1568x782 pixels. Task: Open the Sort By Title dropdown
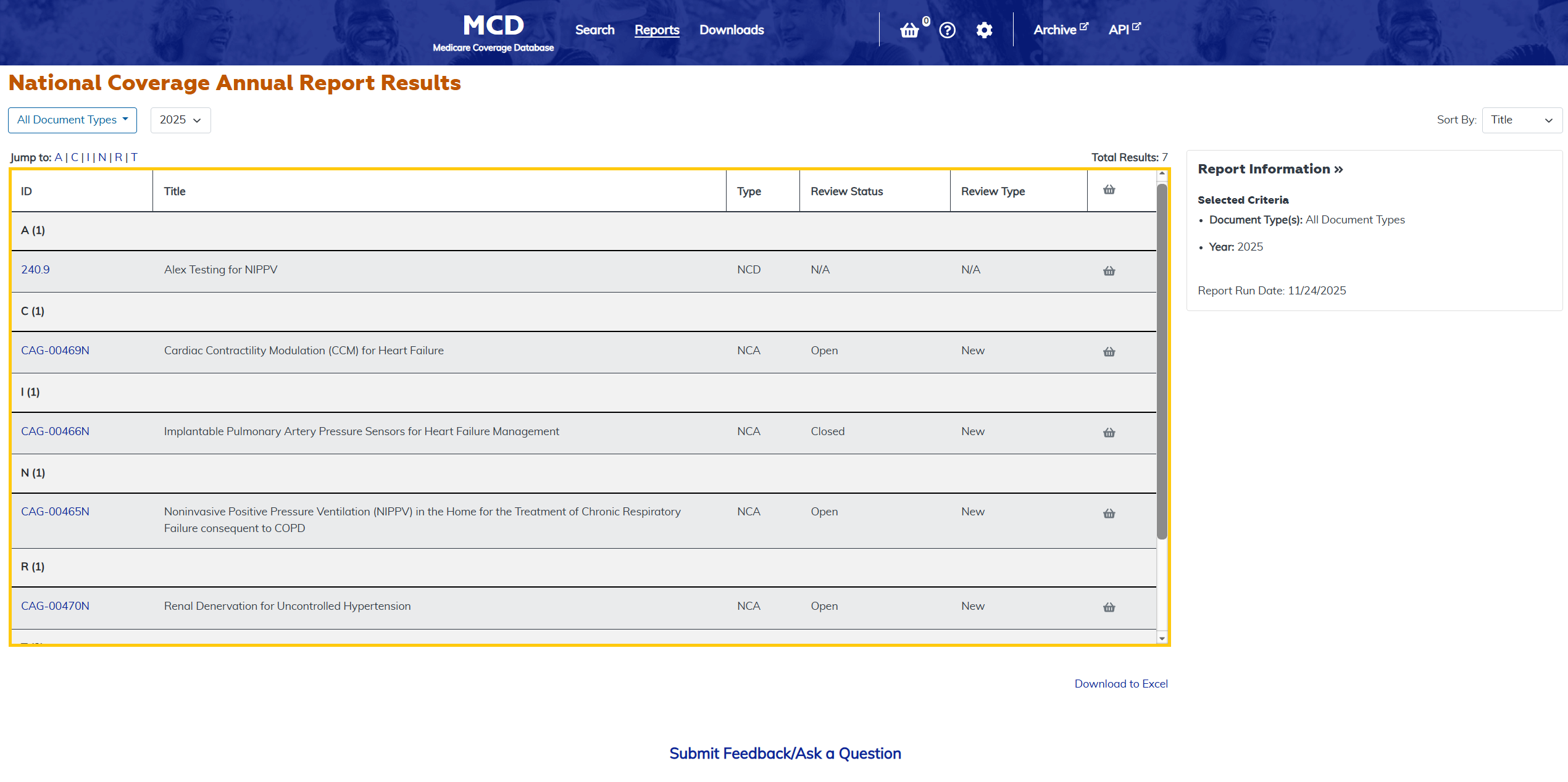1521,120
